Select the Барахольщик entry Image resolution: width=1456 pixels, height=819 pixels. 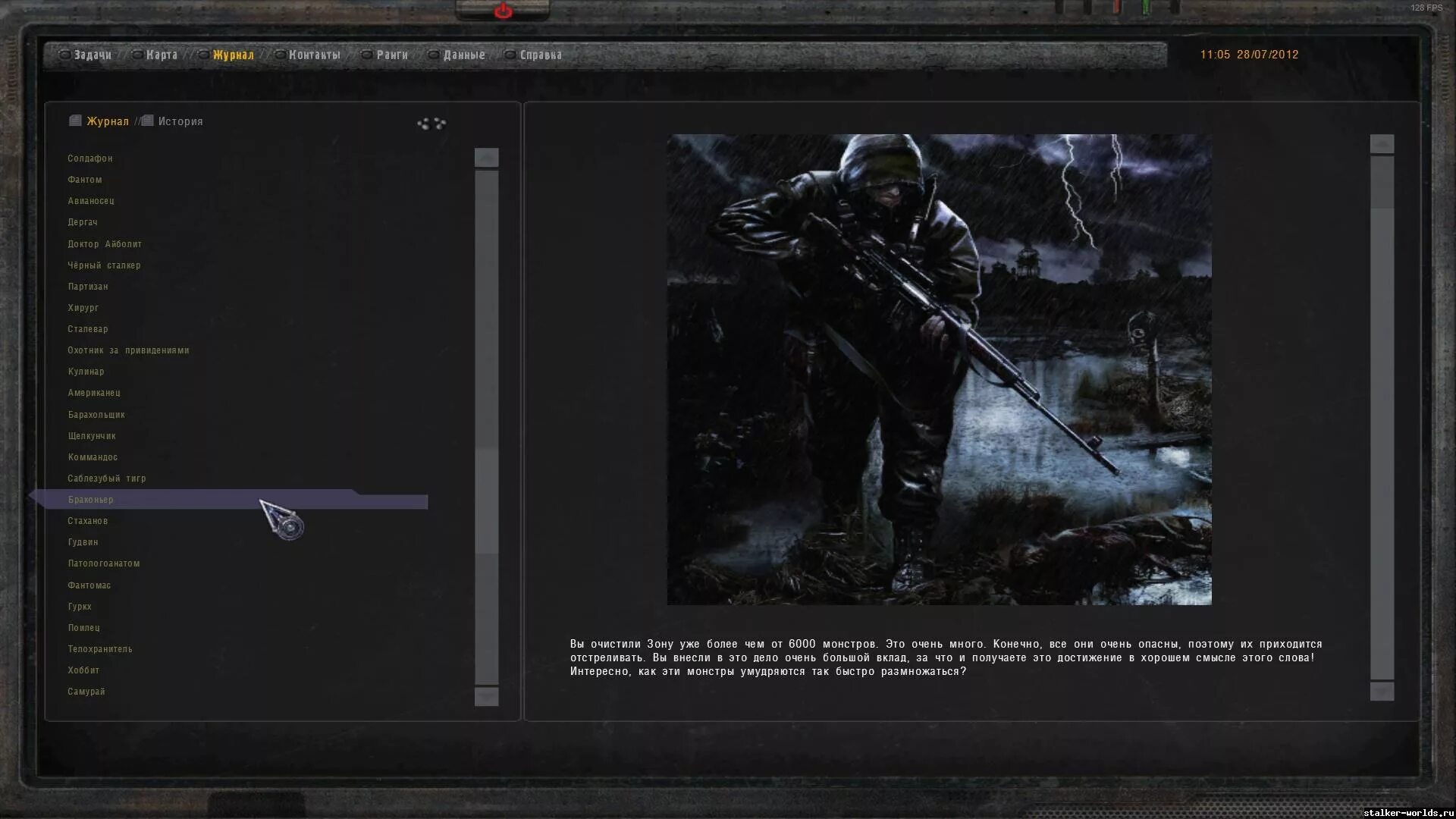(96, 415)
